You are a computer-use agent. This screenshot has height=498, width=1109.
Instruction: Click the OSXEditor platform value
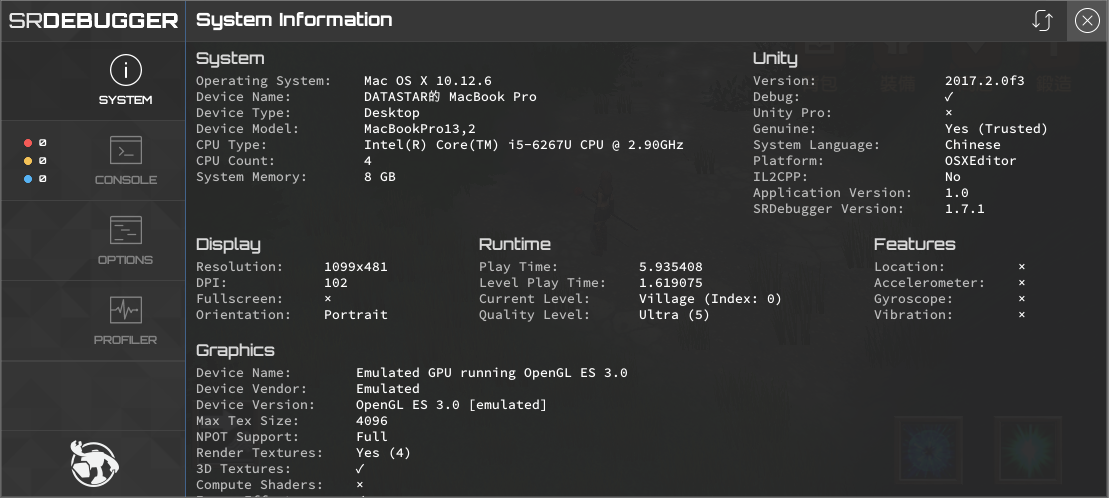coord(980,161)
